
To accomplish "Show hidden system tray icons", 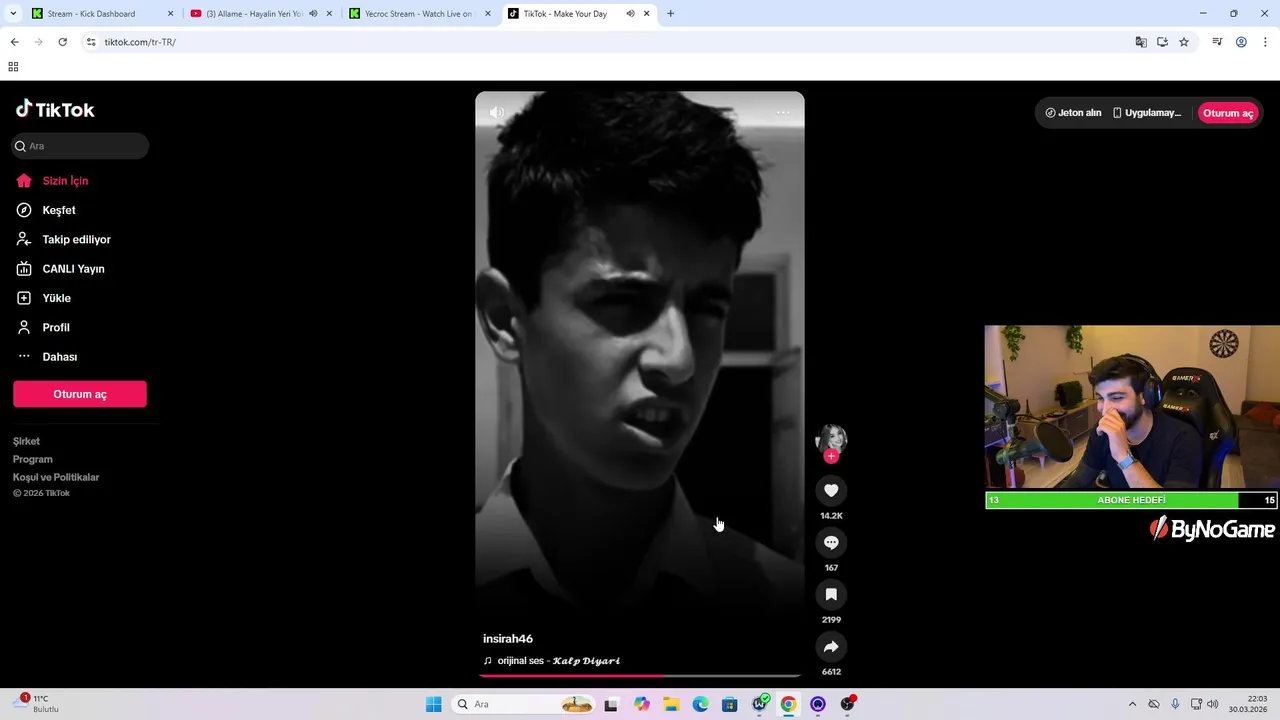I will click(x=1132, y=704).
